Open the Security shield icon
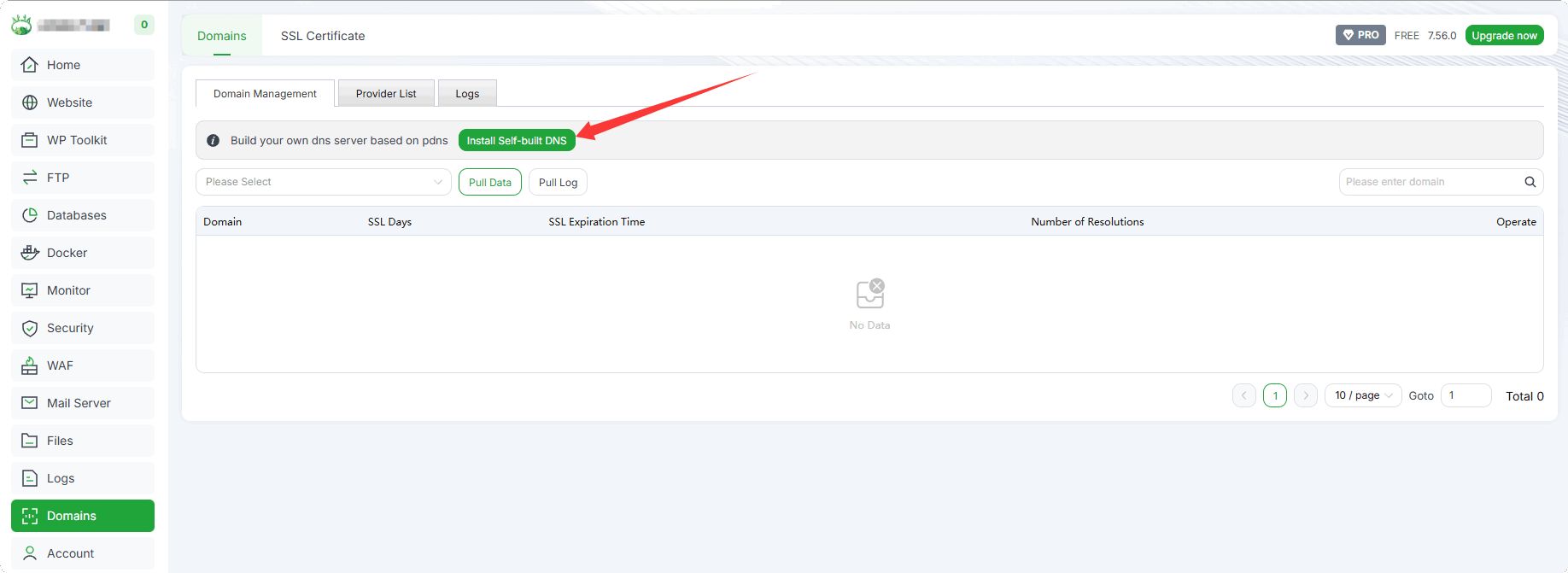The image size is (1568, 573). (x=30, y=328)
